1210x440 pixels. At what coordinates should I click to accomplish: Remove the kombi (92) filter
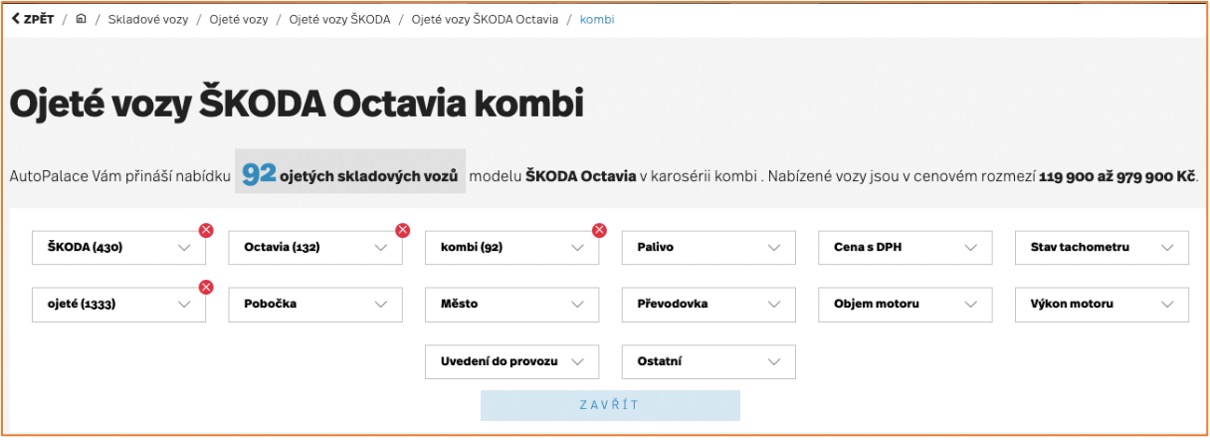tap(599, 230)
